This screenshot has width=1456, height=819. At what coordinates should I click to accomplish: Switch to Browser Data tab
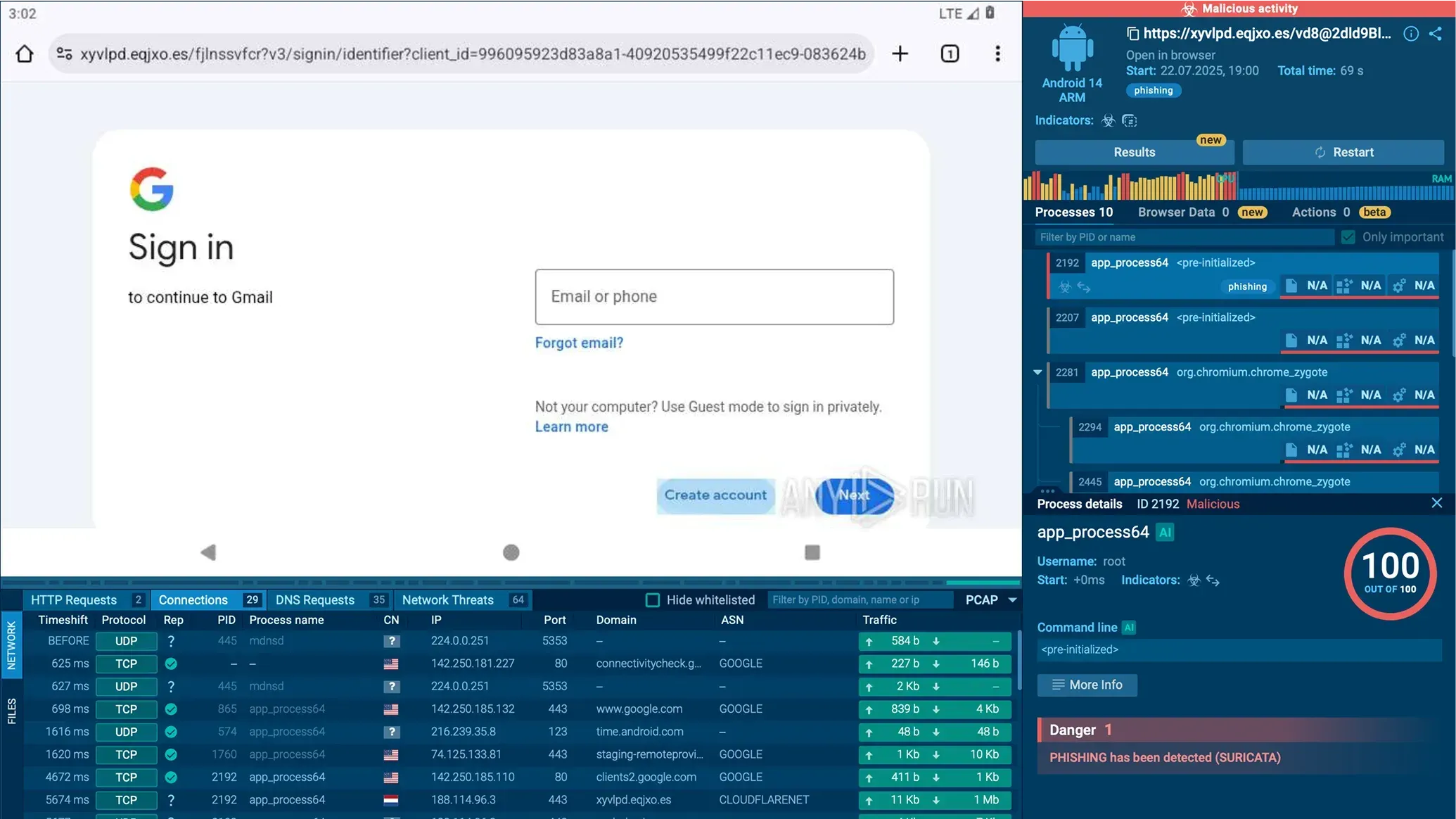[x=1203, y=212]
